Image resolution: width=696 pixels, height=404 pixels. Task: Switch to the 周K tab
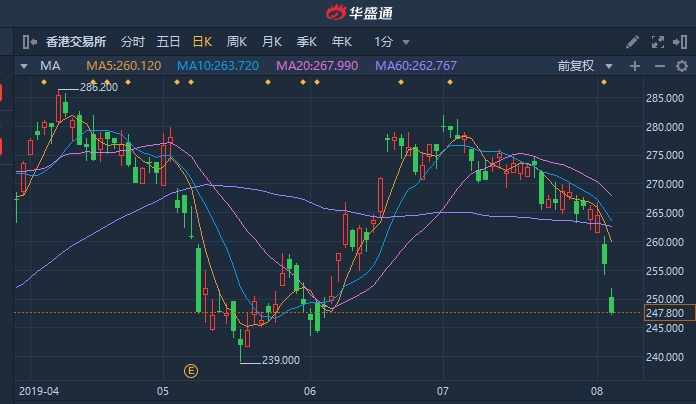(x=236, y=42)
